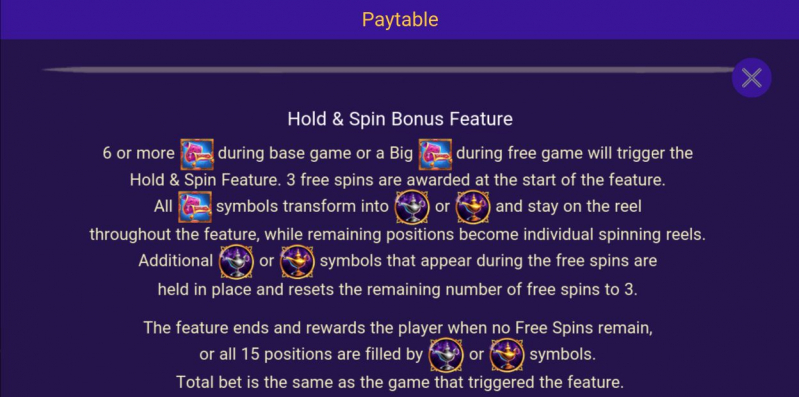Click the horizontal scroll indicator bar under the header
The width and height of the screenshot is (799, 397).
click(x=388, y=70)
